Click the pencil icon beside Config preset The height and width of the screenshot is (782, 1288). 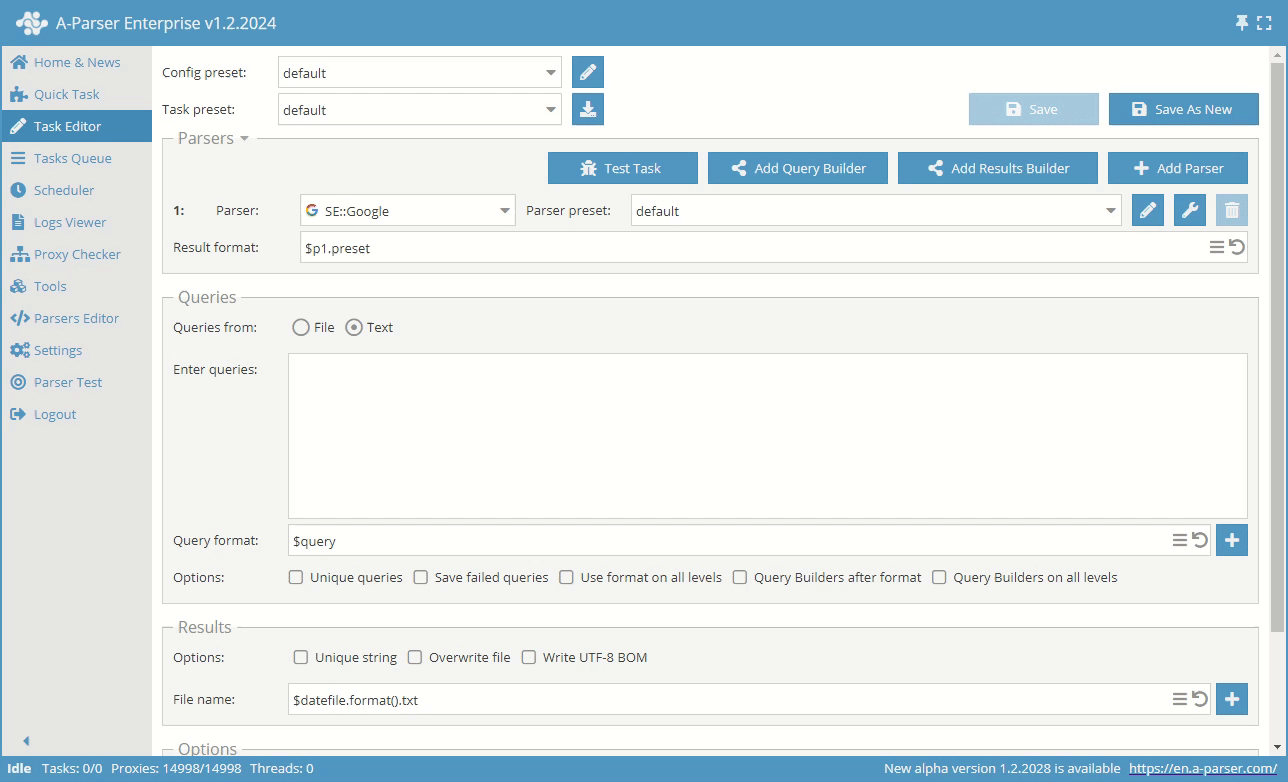(588, 73)
